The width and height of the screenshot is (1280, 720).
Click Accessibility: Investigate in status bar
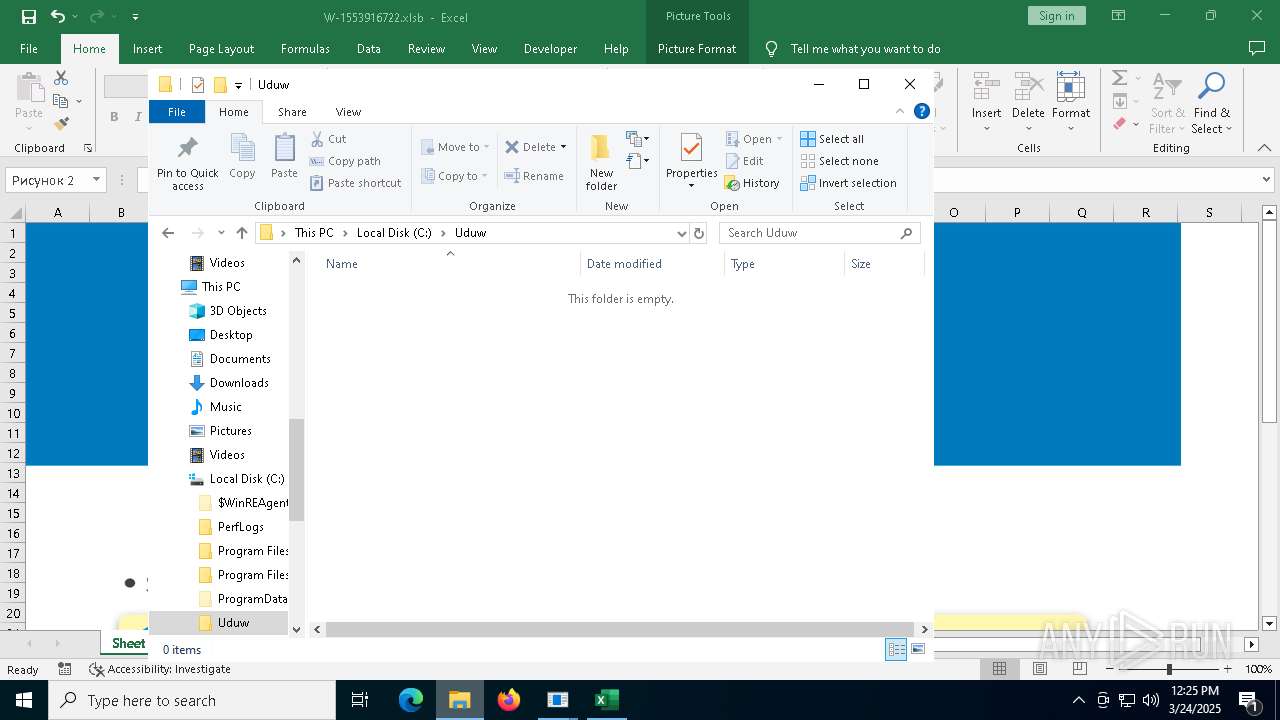(160, 669)
